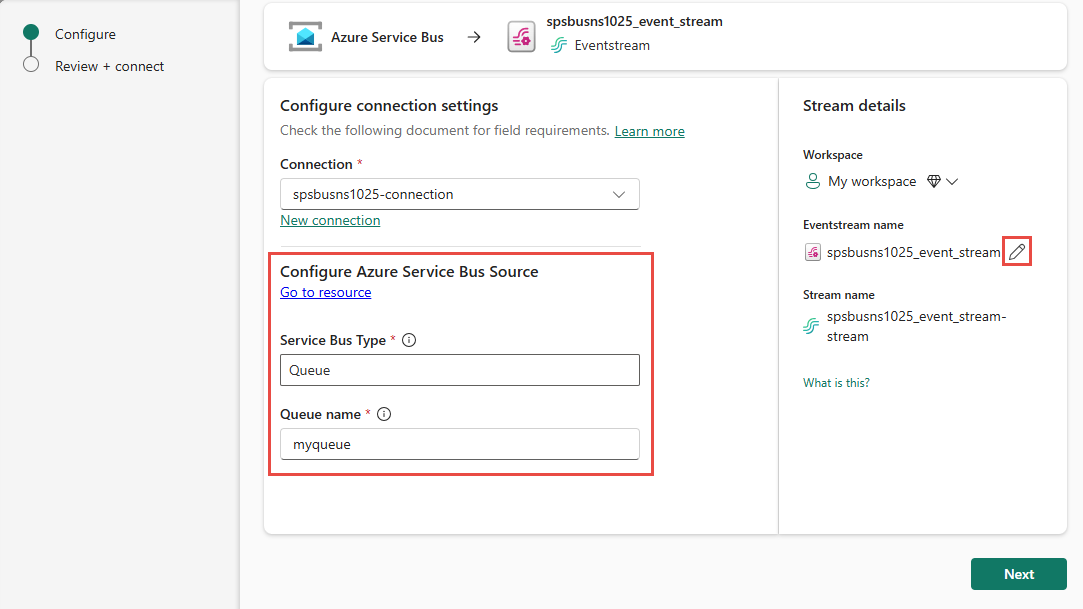Open the Service Bus Type selector
Image resolution: width=1083 pixels, height=609 pixels.
[459, 370]
